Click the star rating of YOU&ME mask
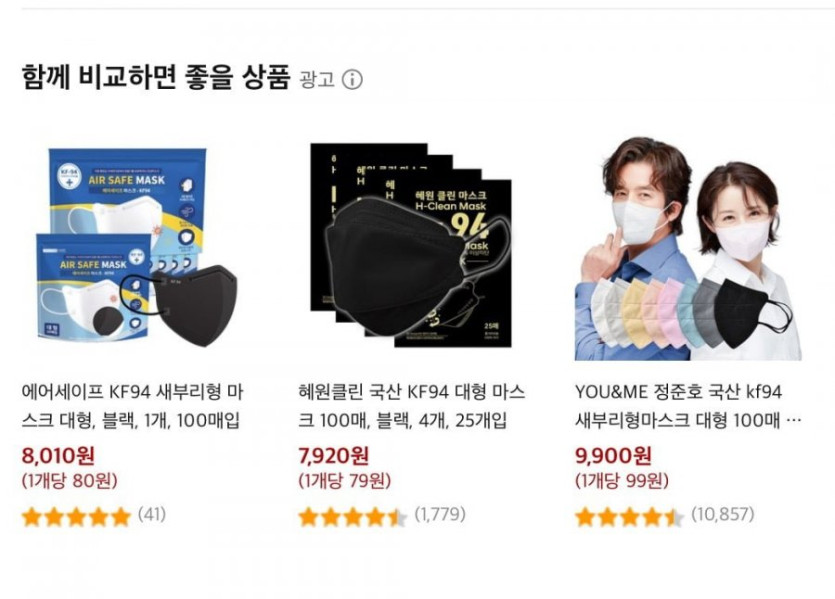Image resolution: width=835 pixels, height=599 pixels. point(629,517)
